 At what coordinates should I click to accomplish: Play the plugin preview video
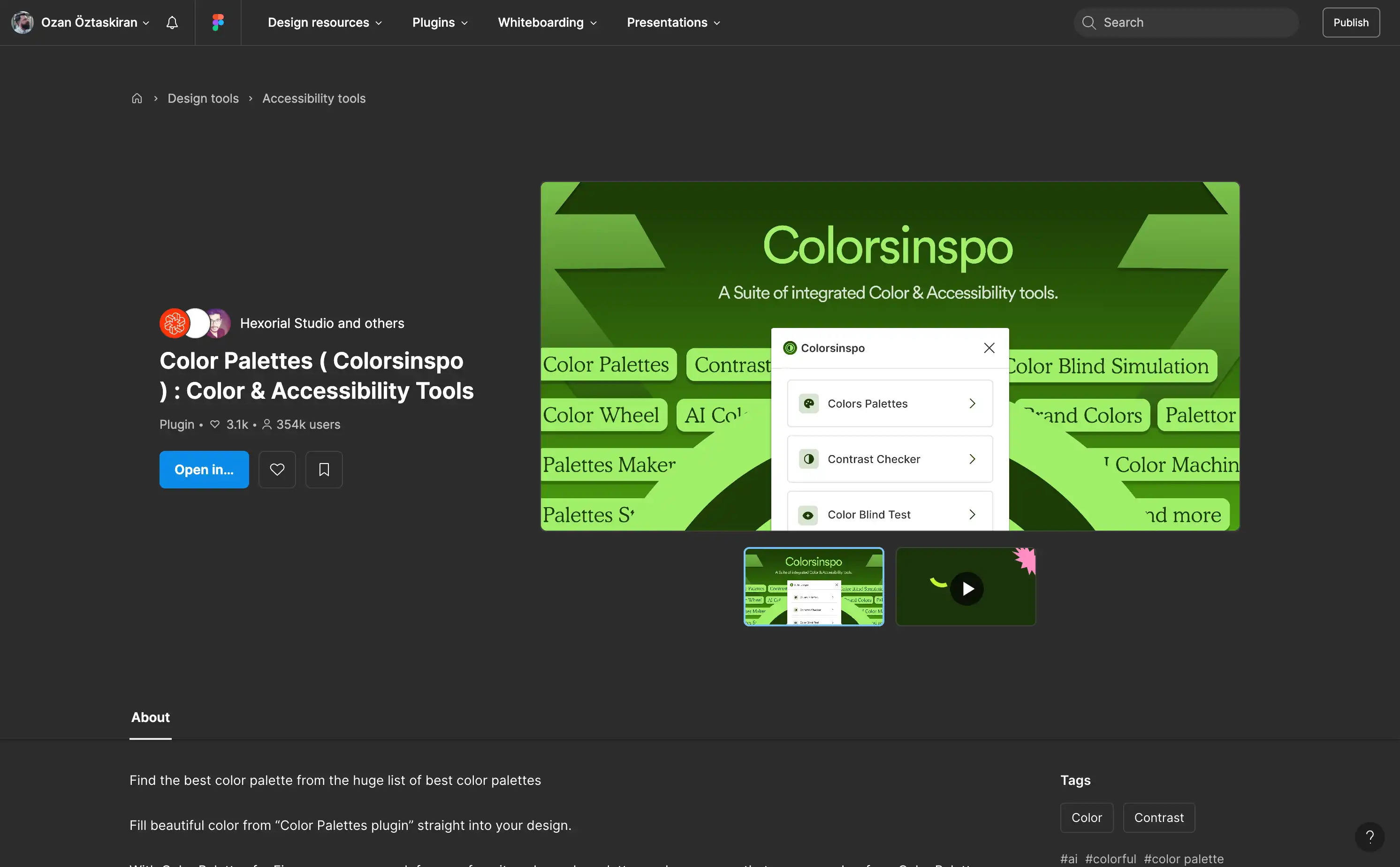pyautogui.click(x=966, y=588)
